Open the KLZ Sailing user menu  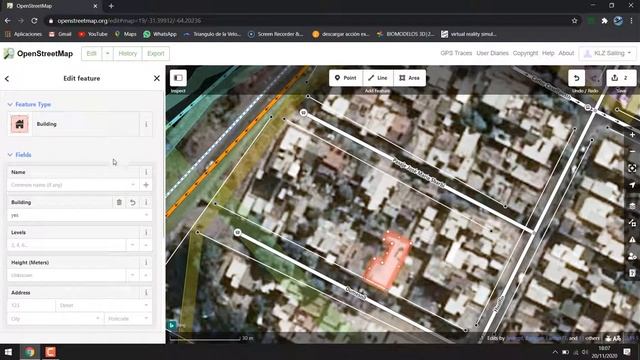click(x=608, y=53)
